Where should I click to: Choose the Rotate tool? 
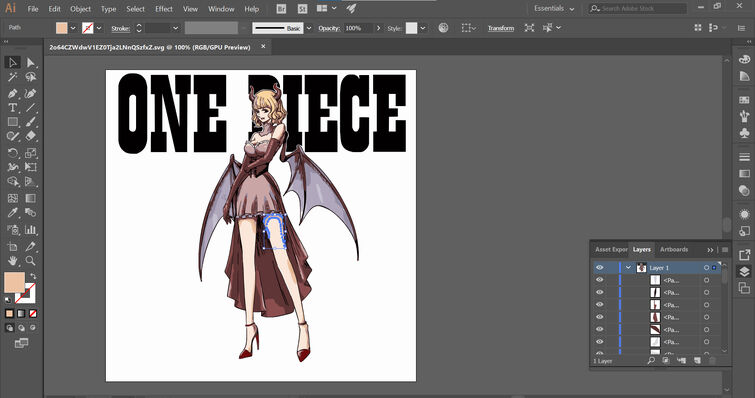(x=13, y=154)
